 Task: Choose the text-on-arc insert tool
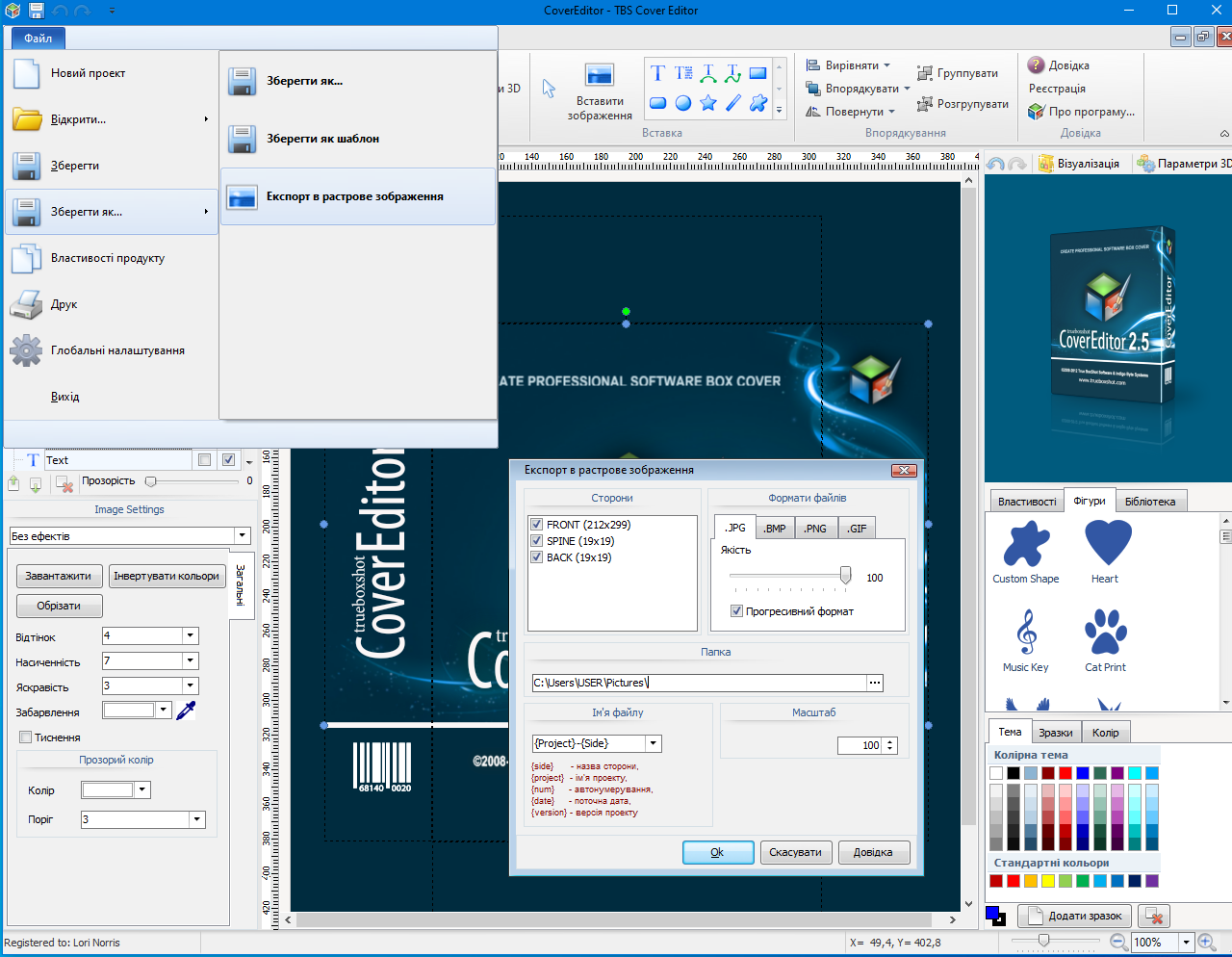(x=708, y=73)
